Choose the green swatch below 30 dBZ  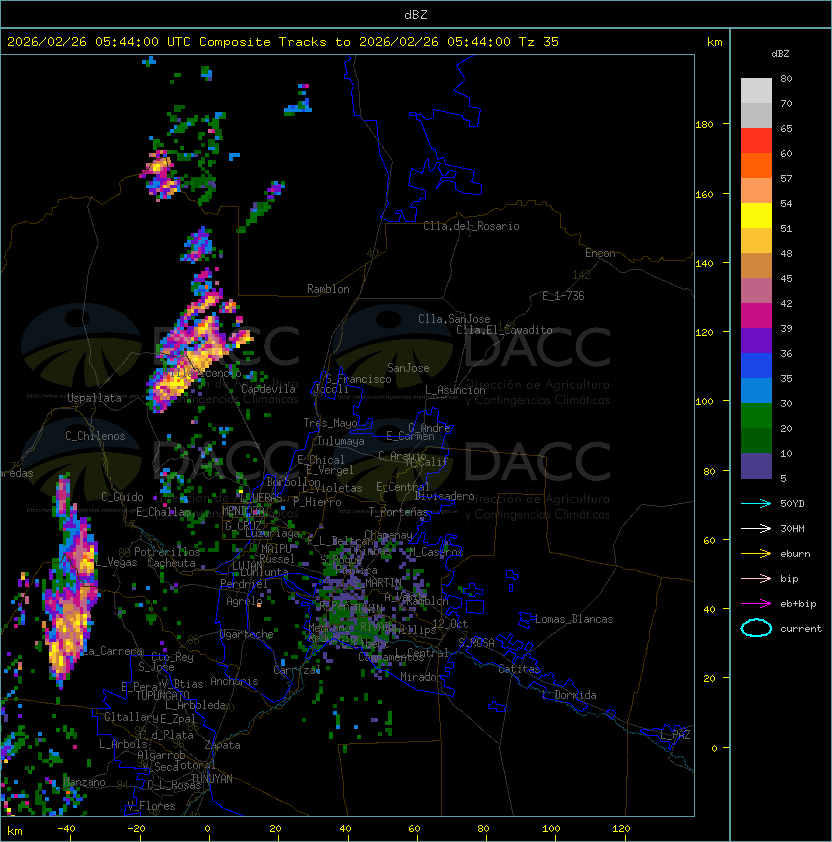pyautogui.click(x=756, y=416)
